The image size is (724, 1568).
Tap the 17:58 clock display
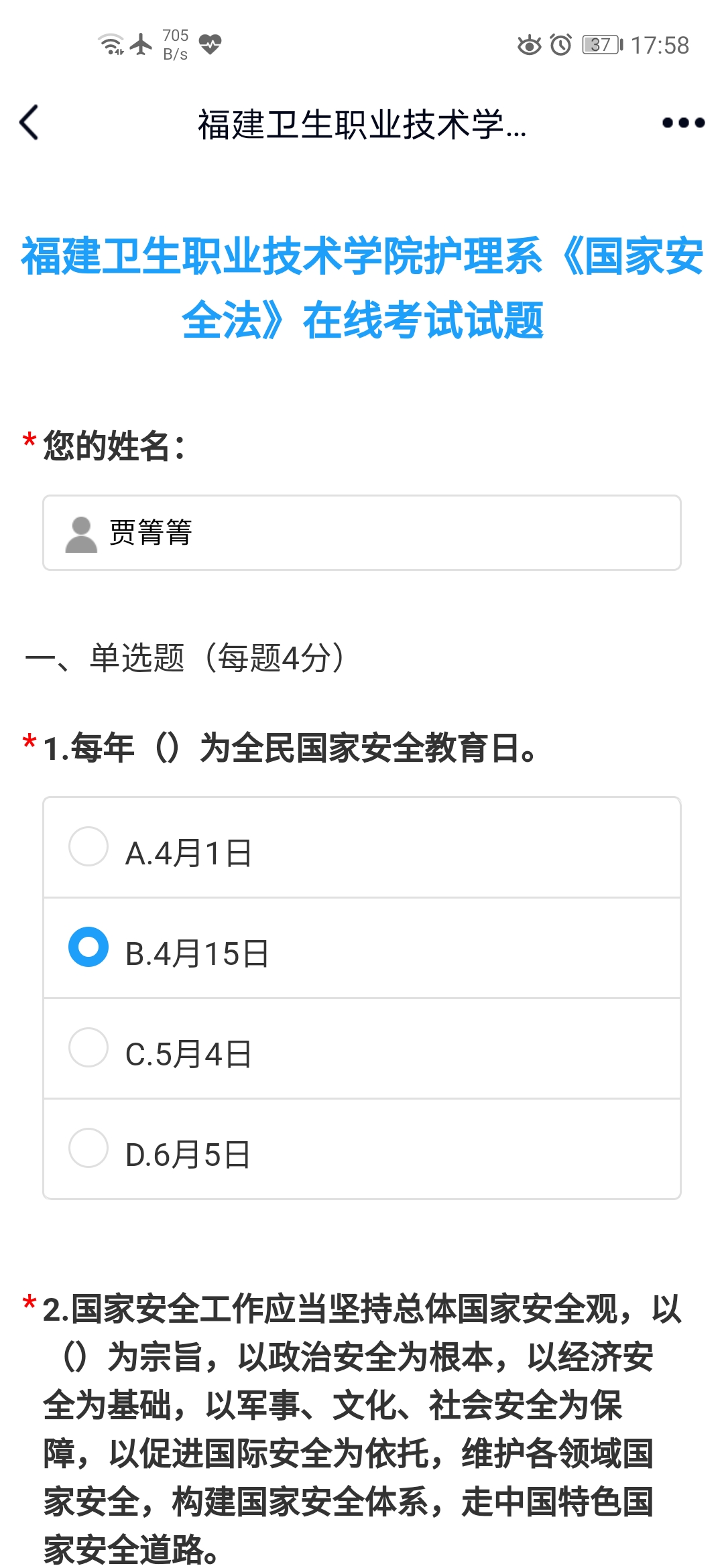[660, 45]
